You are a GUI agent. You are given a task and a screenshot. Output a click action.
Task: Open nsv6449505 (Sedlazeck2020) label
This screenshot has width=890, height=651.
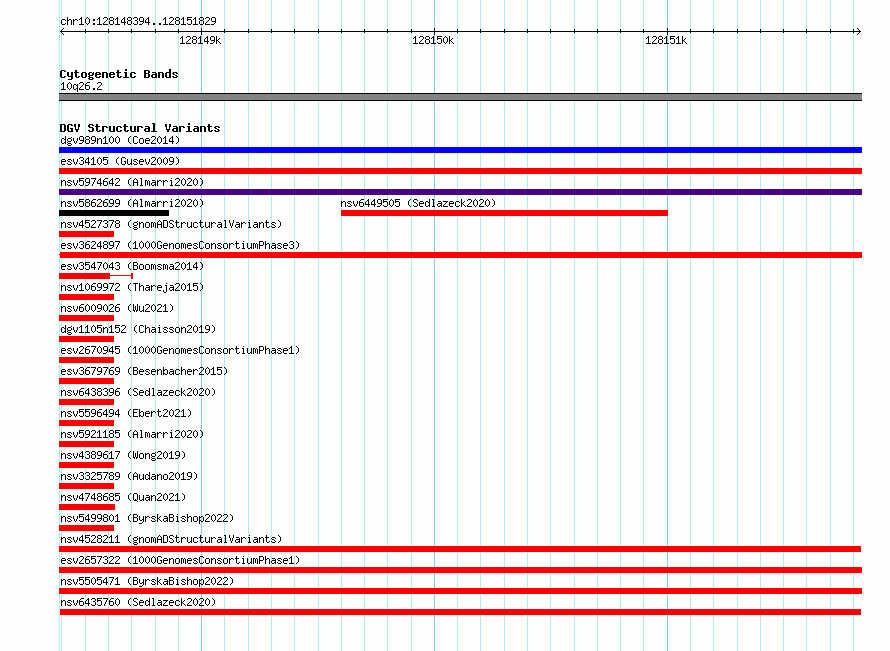pos(418,203)
